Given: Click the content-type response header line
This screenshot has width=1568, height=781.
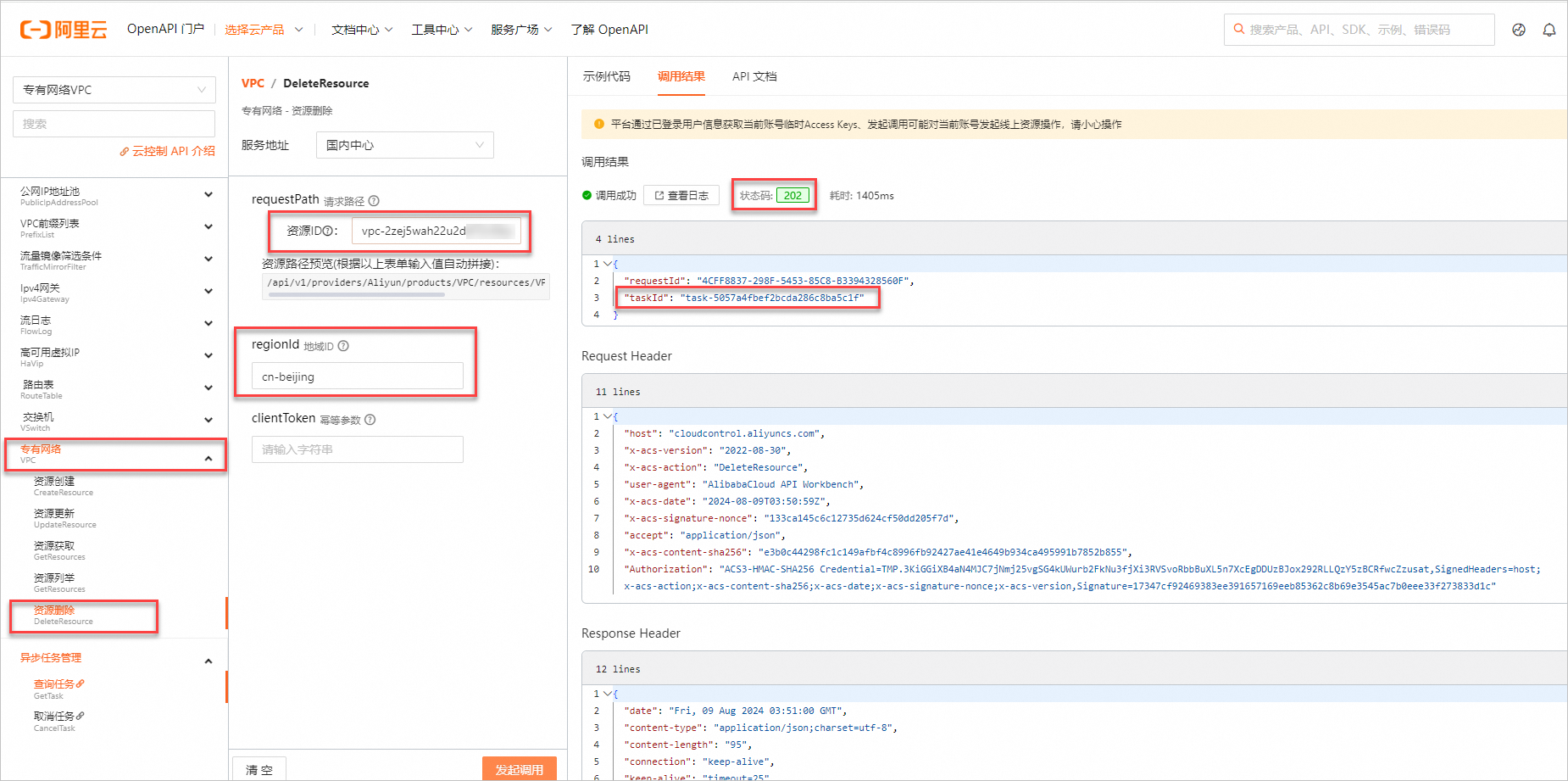Looking at the screenshot, I should click(x=761, y=728).
